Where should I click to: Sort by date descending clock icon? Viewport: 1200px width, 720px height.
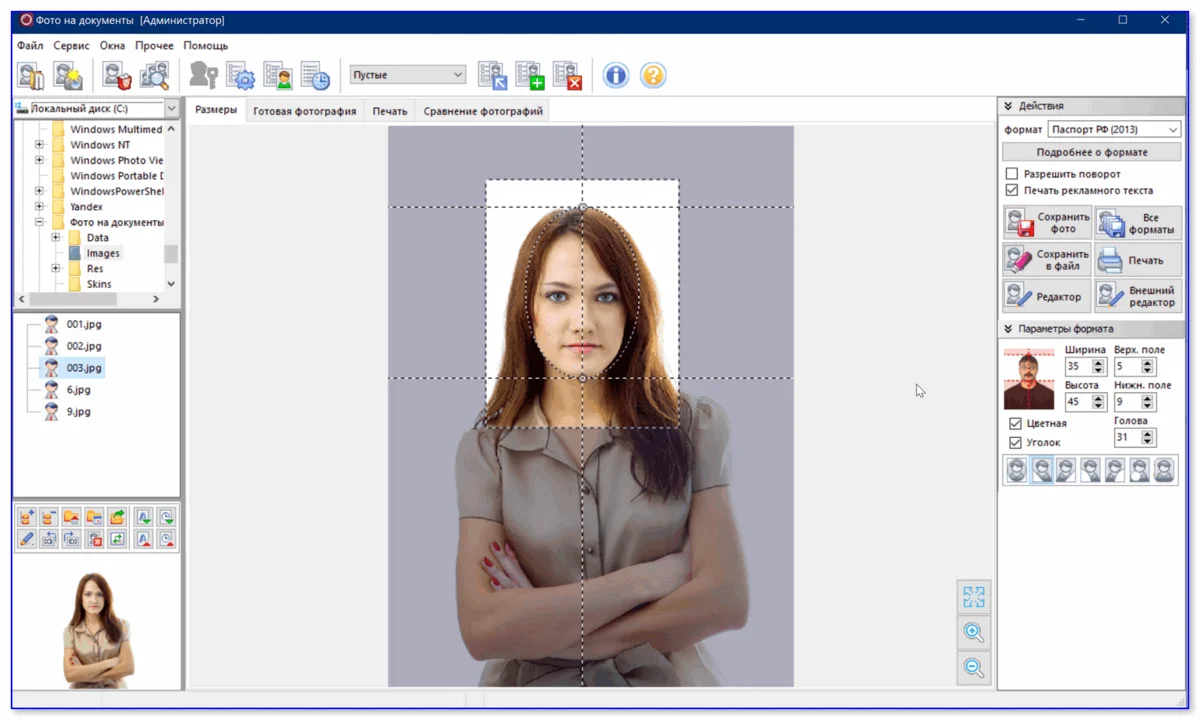tap(166, 539)
